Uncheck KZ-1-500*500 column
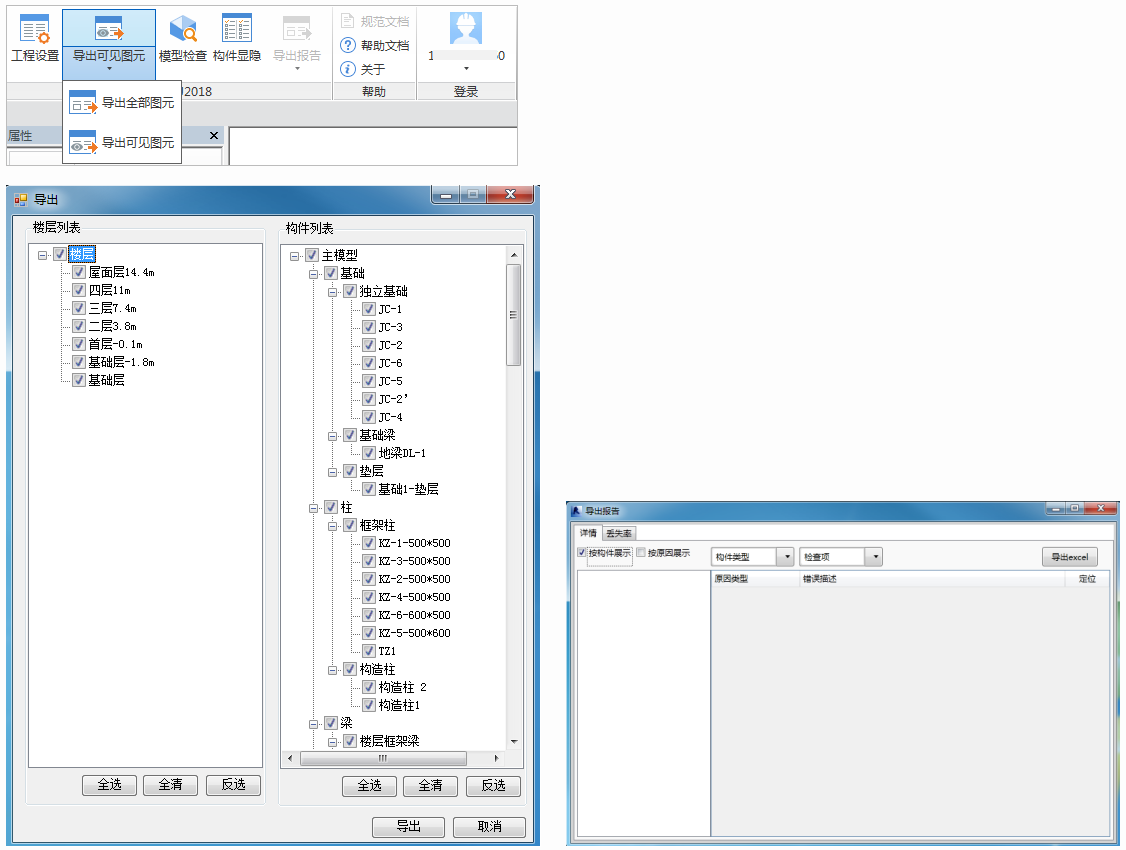The image size is (1126, 850). coord(369,543)
